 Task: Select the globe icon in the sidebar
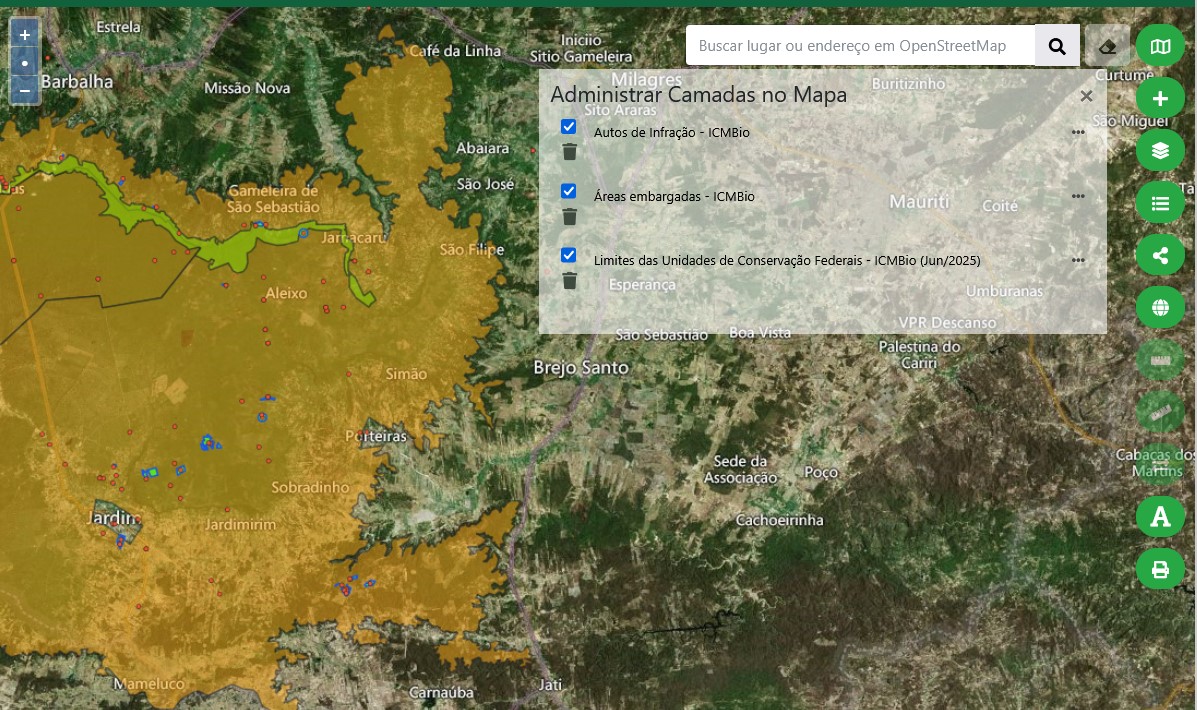pyautogui.click(x=1160, y=307)
